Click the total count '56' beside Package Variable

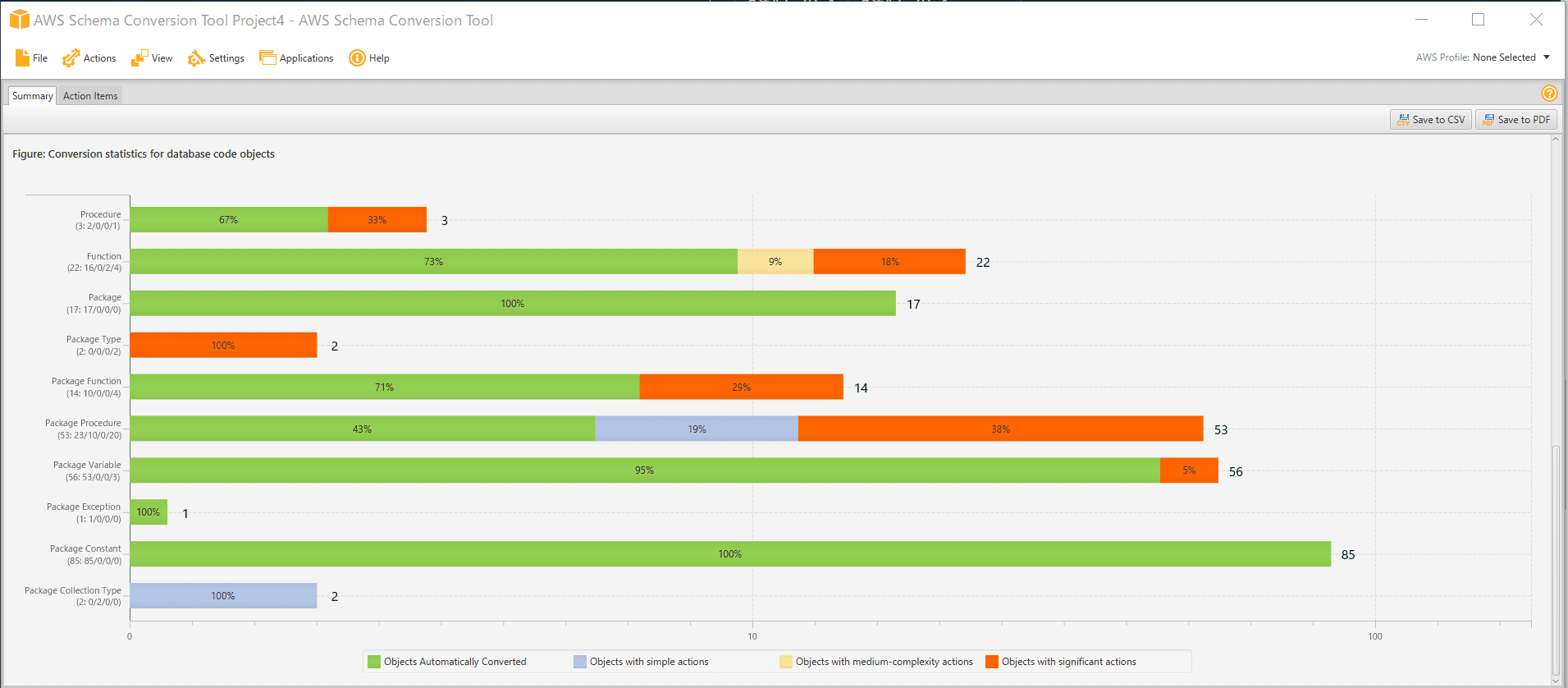(1236, 472)
